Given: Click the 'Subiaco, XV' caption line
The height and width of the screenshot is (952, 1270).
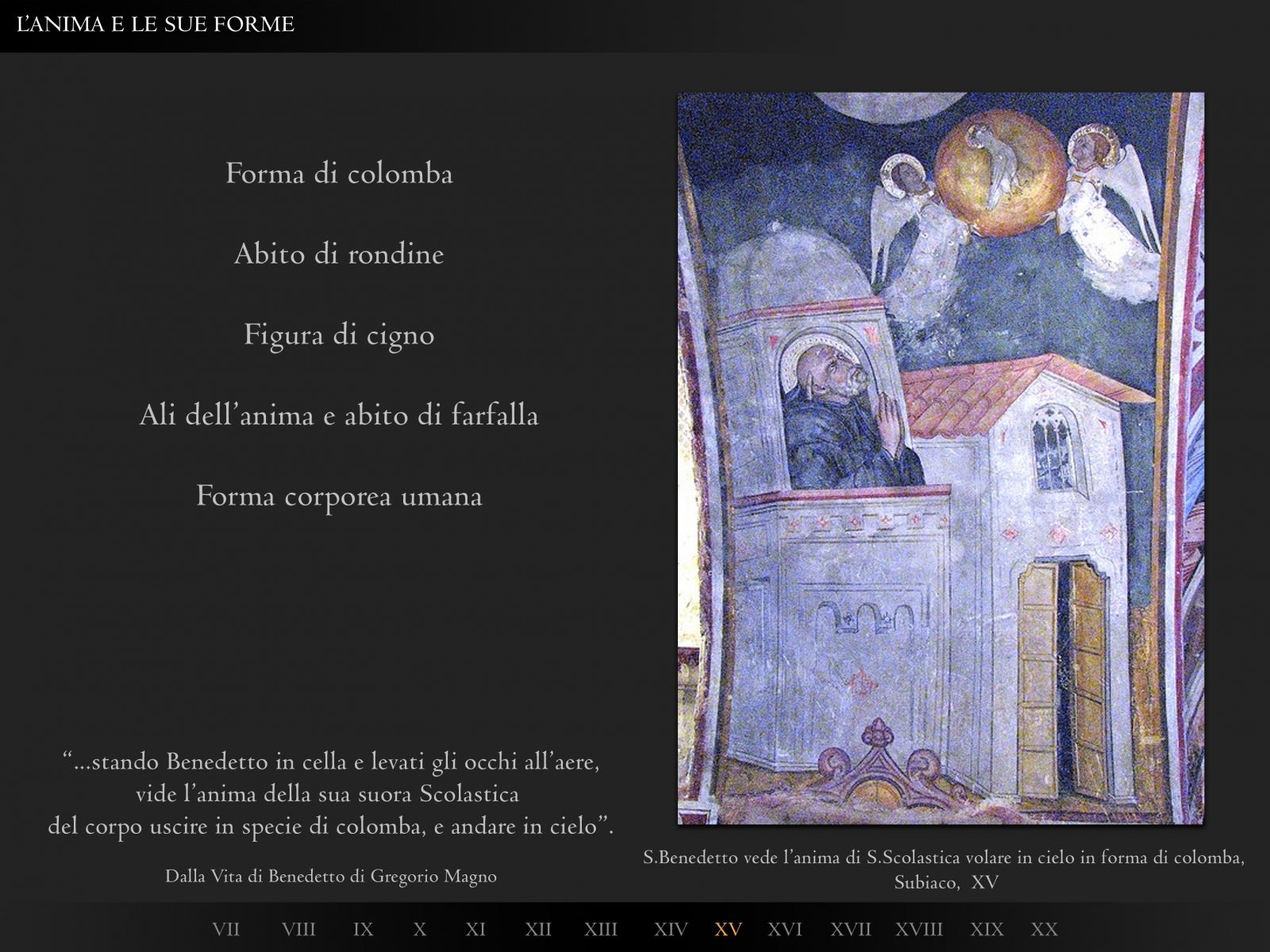Looking at the screenshot, I should tap(946, 882).
